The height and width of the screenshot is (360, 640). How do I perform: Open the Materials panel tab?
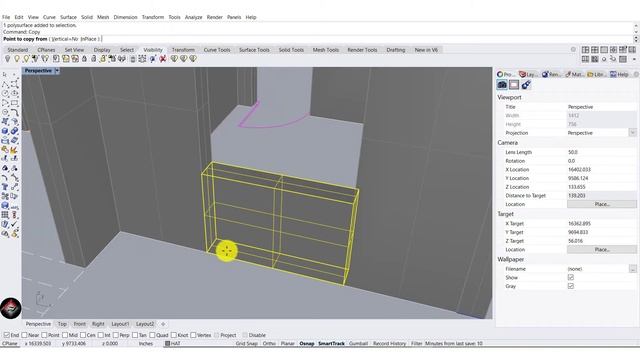574,74
